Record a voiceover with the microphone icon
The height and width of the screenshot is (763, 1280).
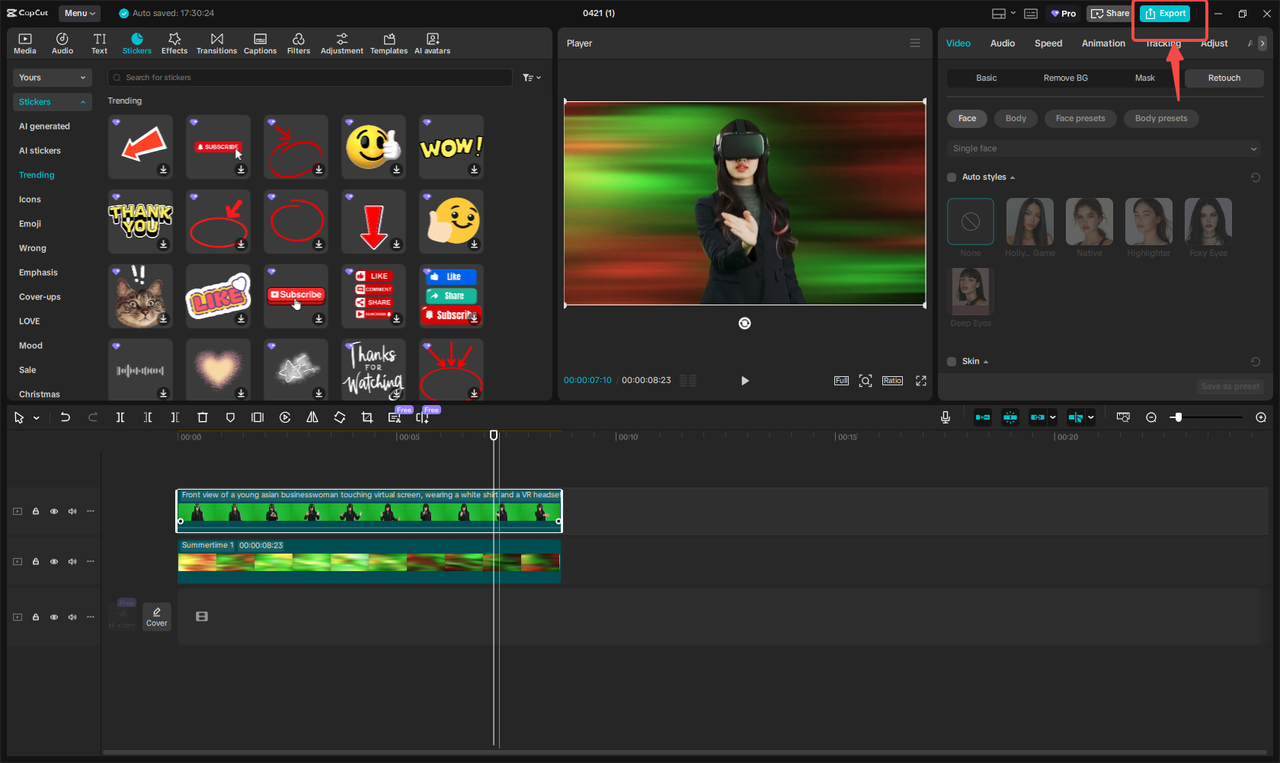click(x=944, y=417)
